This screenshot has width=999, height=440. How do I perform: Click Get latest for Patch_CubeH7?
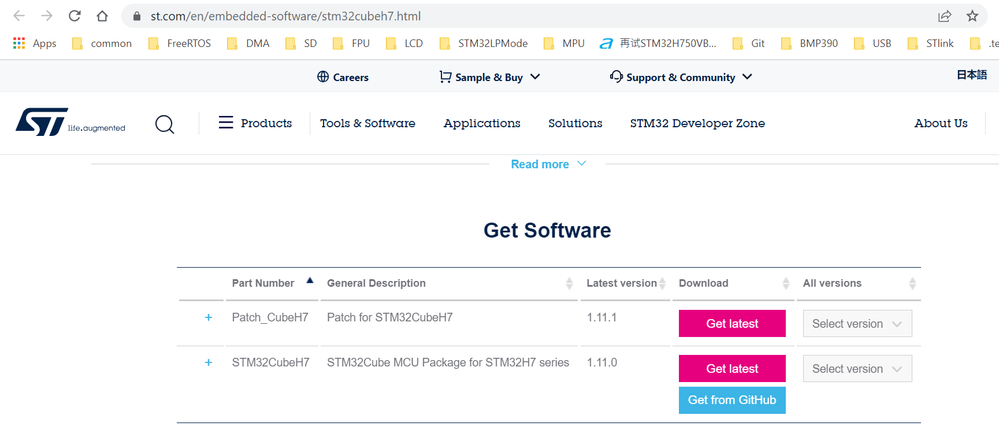point(732,323)
